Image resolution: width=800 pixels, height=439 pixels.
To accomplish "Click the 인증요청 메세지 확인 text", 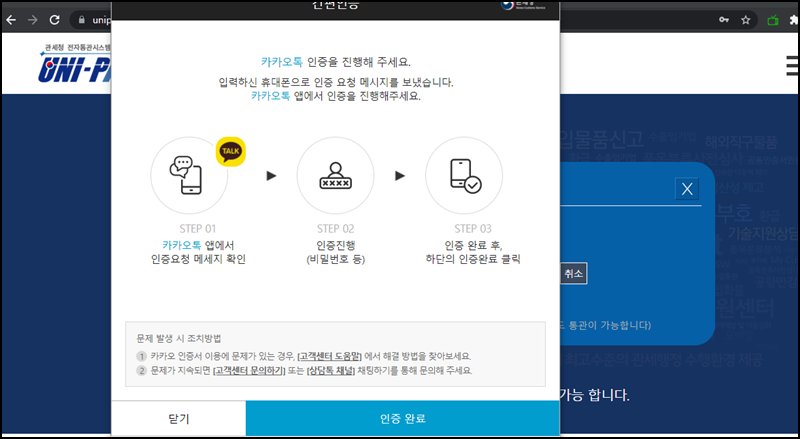I will pyautogui.click(x=198, y=259).
